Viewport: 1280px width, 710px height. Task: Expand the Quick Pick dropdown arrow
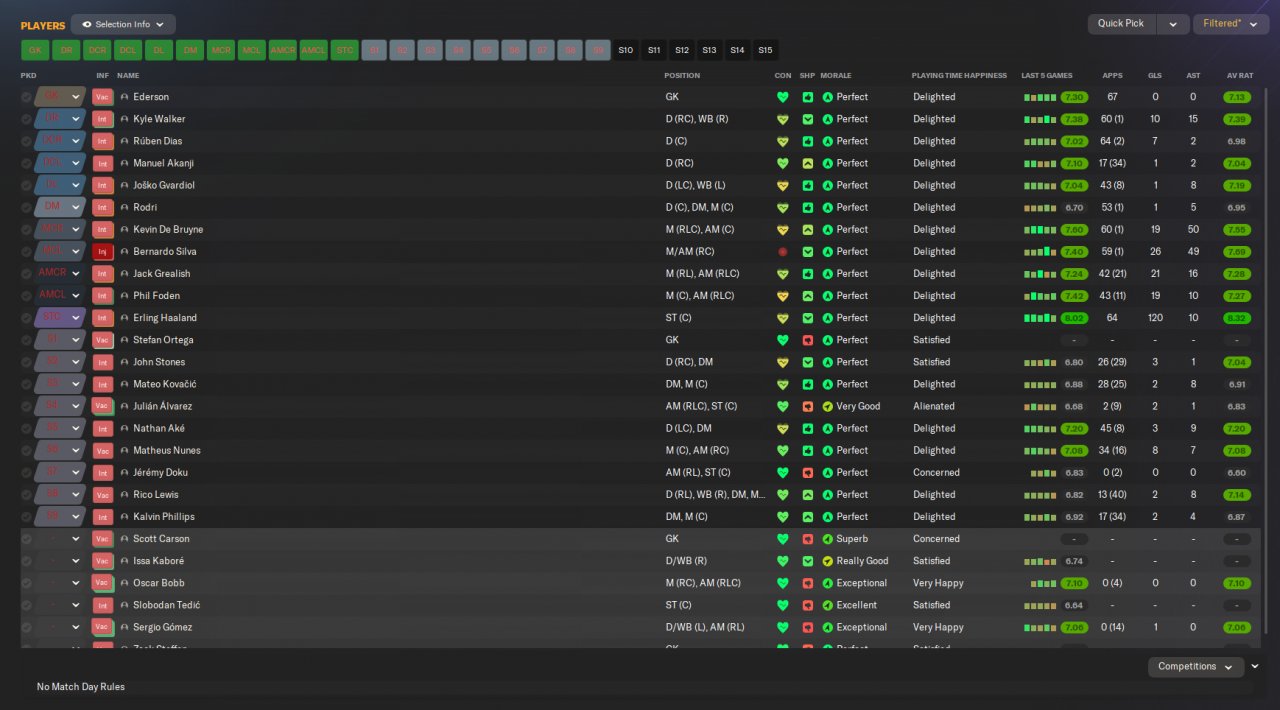[1174, 24]
